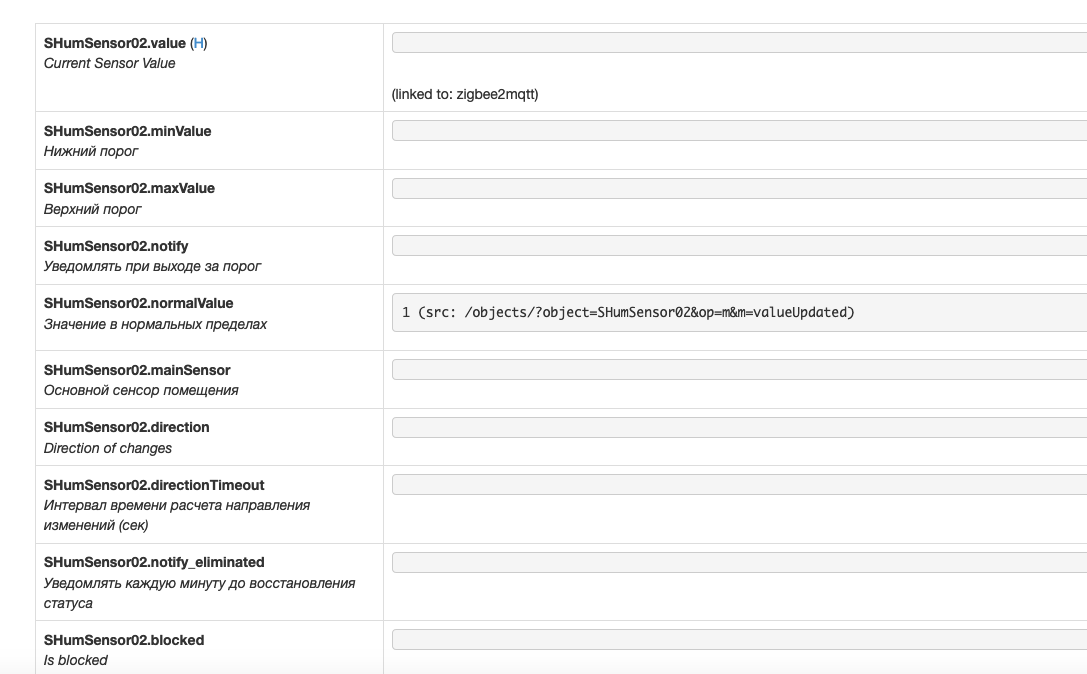Focus the minValue lower threshold field
This screenshot has height=674, width=1087.
[739, 131]
